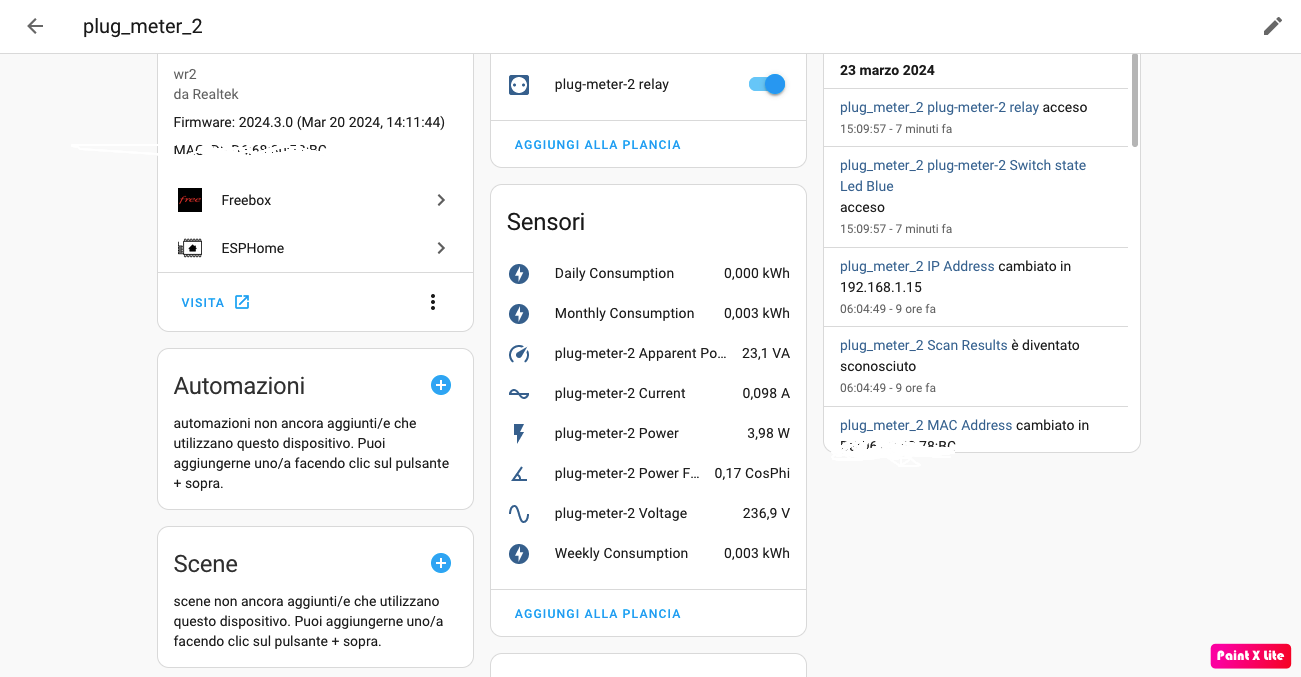Open plug_meter_2 IP Address logbook link

click(917, 266)
